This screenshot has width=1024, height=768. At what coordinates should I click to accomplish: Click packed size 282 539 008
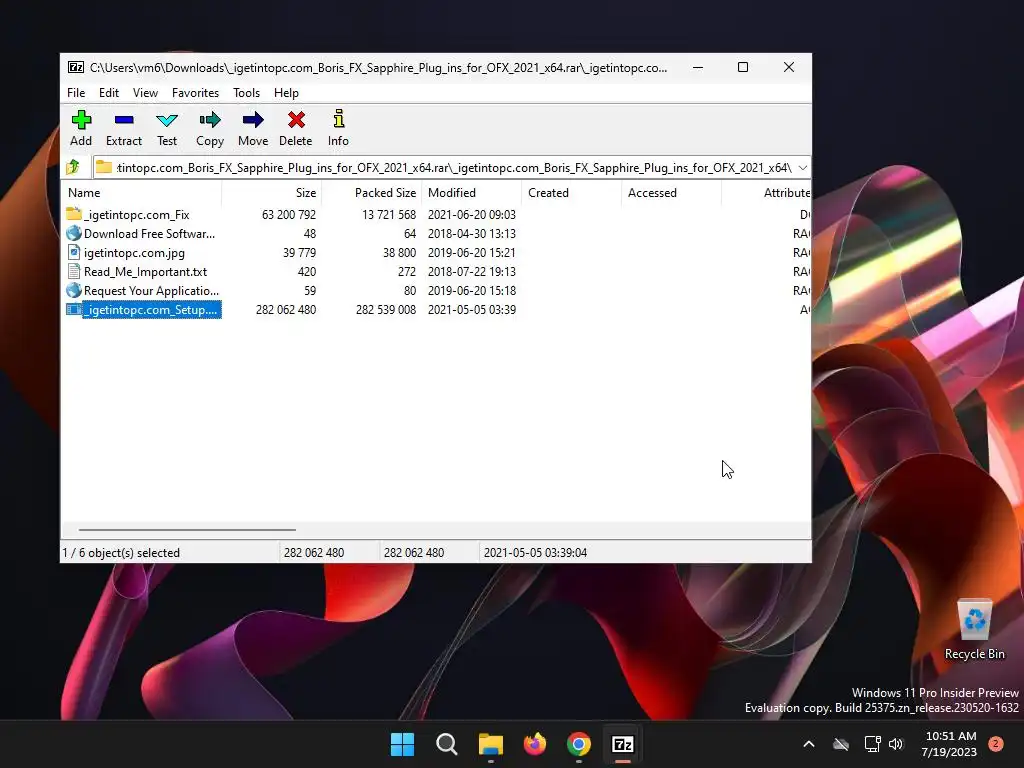(x=386, y=310)
